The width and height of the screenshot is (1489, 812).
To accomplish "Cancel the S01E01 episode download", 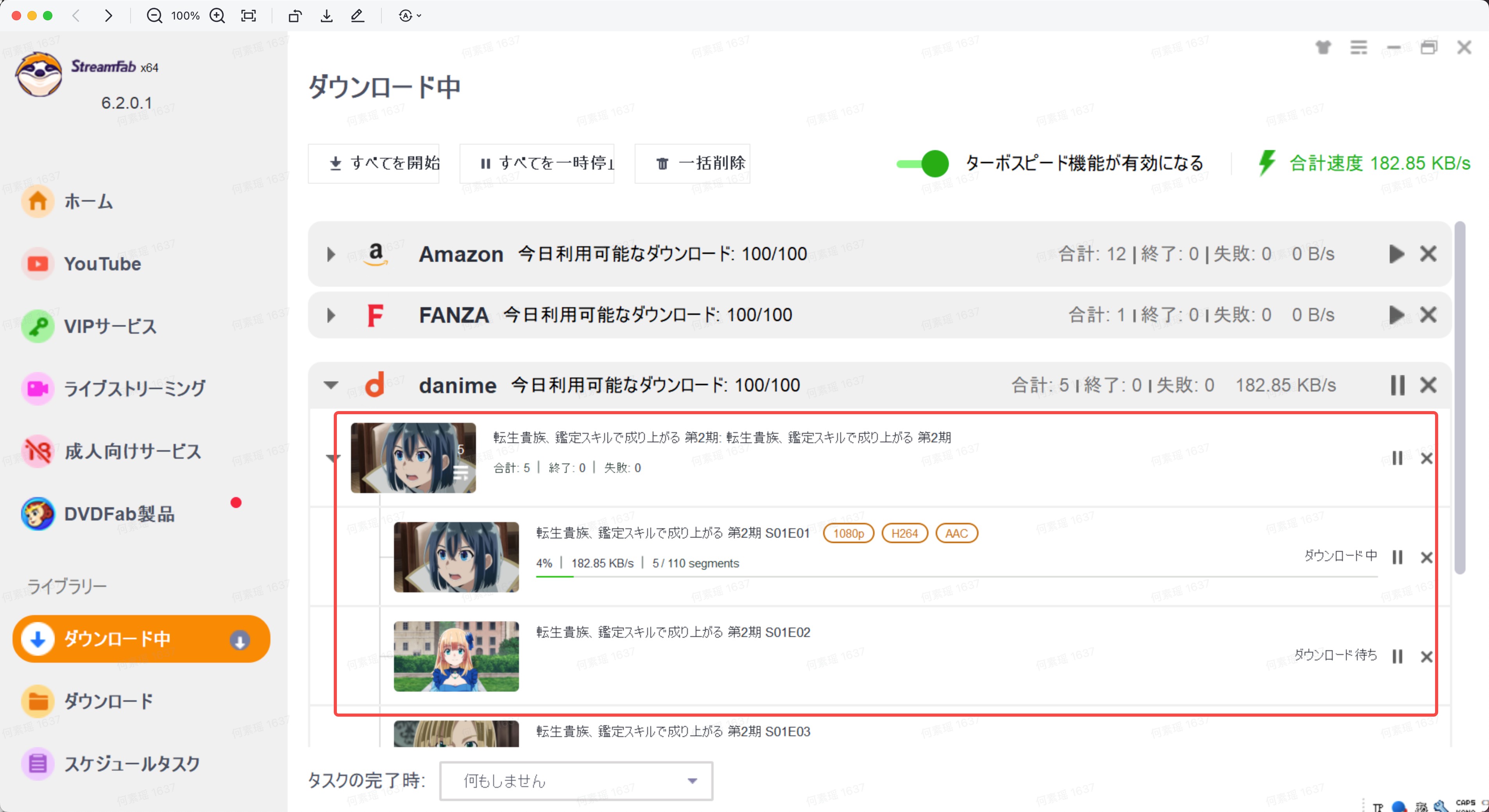I will [x=1426, y=557].
